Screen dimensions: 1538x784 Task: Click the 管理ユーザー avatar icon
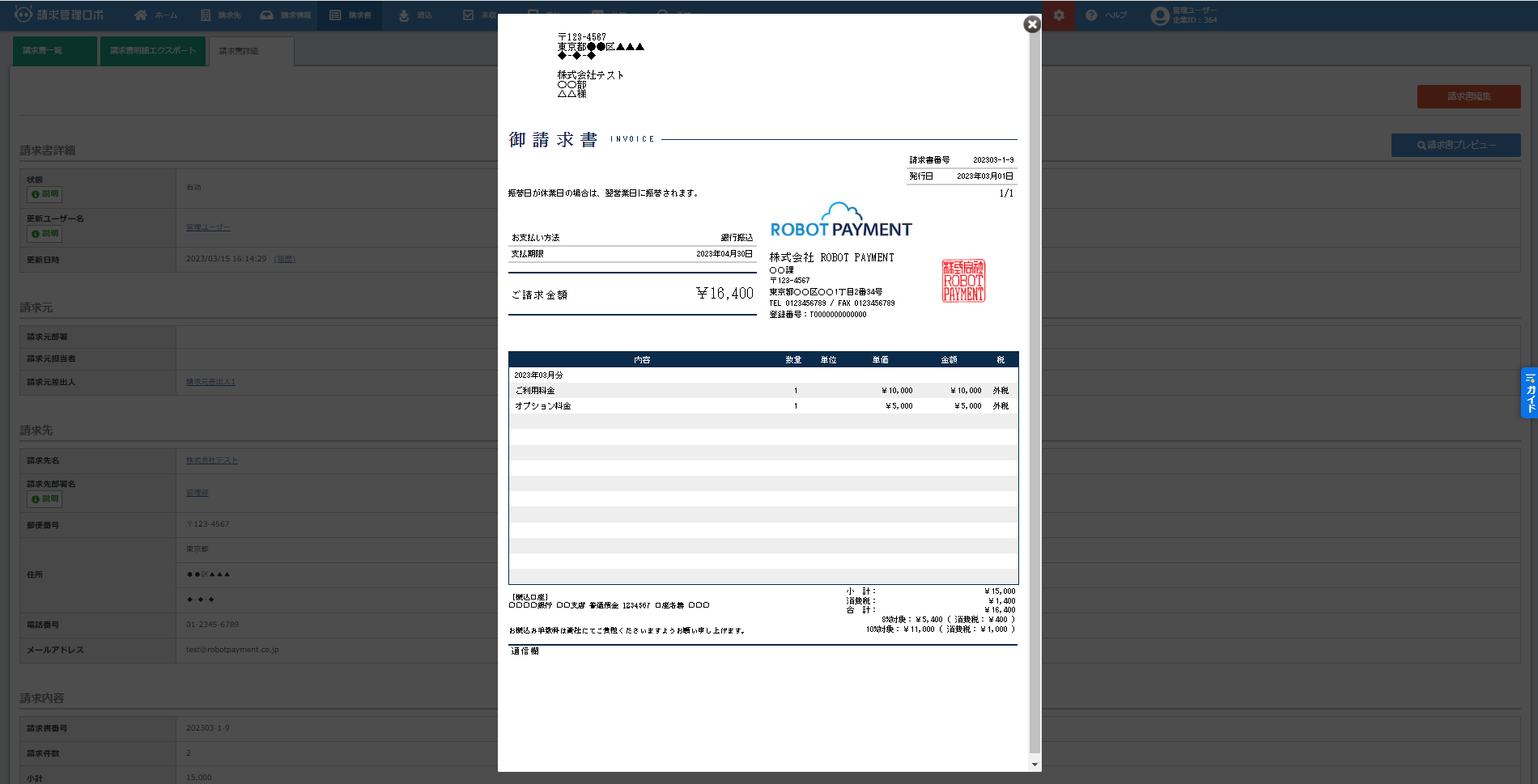(1160, 15)
